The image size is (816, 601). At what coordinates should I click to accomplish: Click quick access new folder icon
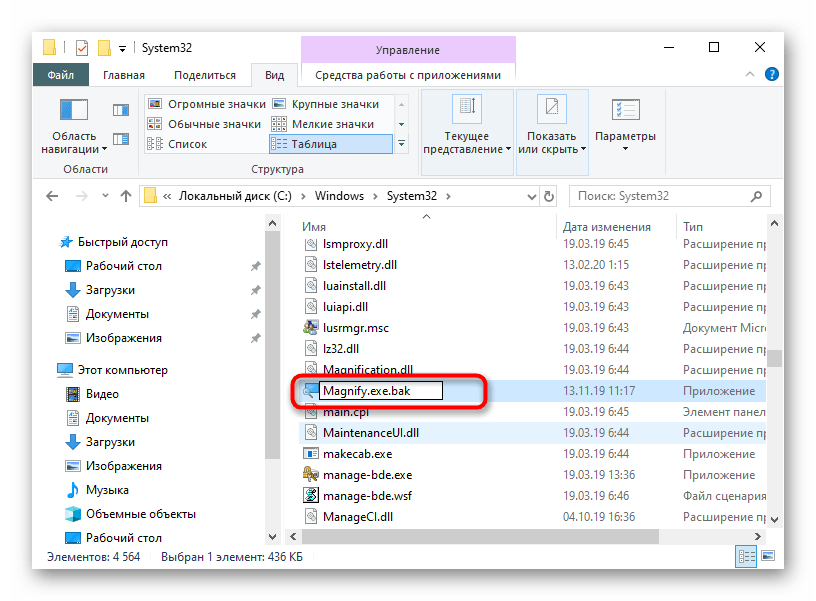[104, 48]
